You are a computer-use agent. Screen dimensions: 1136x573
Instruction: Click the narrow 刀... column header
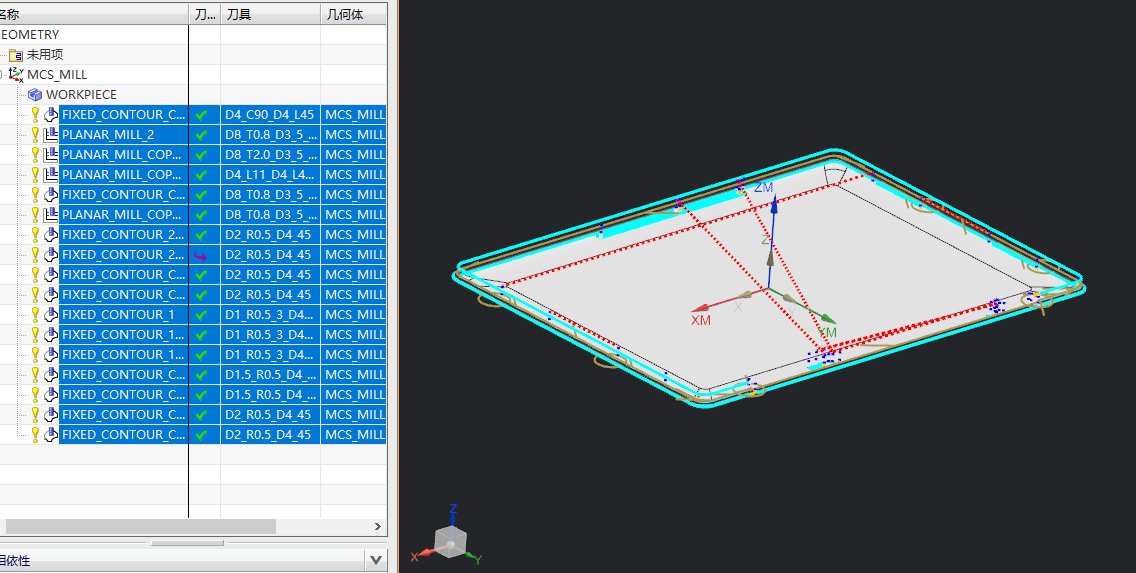point(204,14)
